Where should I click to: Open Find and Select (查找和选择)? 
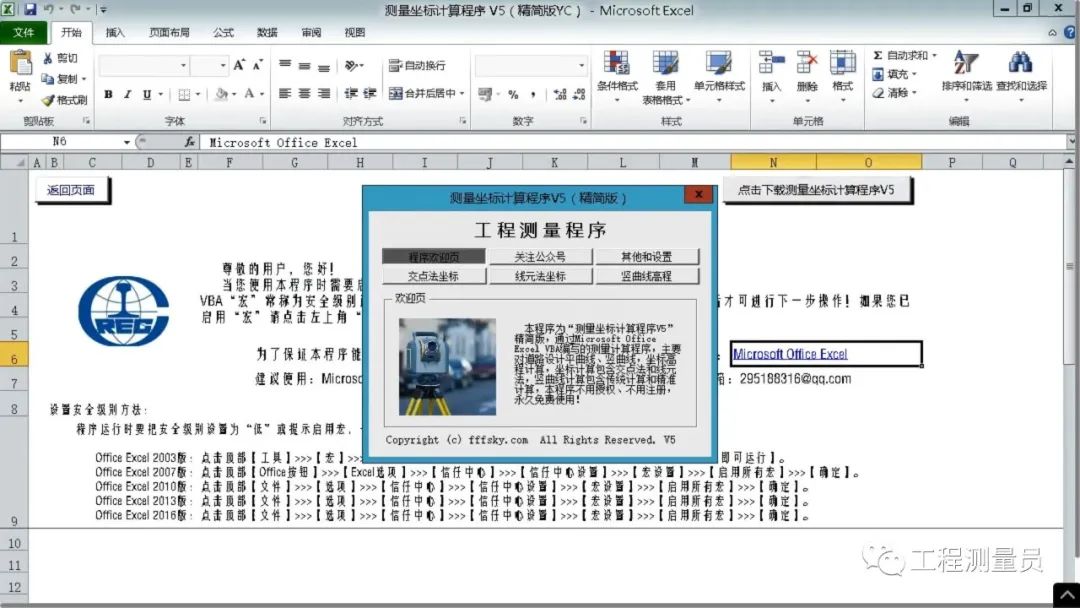pyautogui.click(x=1021, y=76)
